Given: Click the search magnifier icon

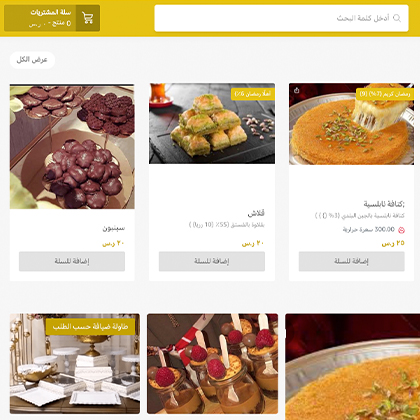Looking at the screenshot, I should coord(397,18).
